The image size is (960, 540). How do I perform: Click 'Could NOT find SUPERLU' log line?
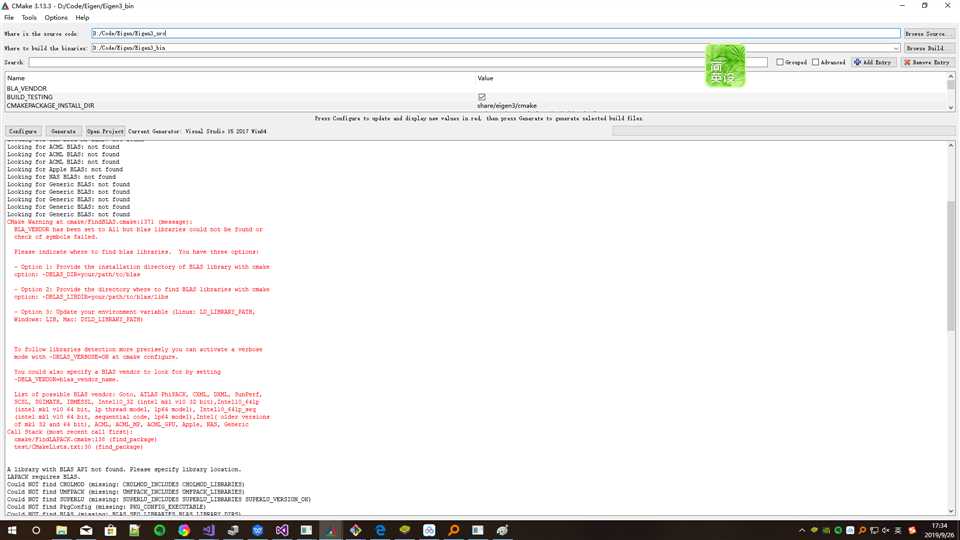point(159,499)
